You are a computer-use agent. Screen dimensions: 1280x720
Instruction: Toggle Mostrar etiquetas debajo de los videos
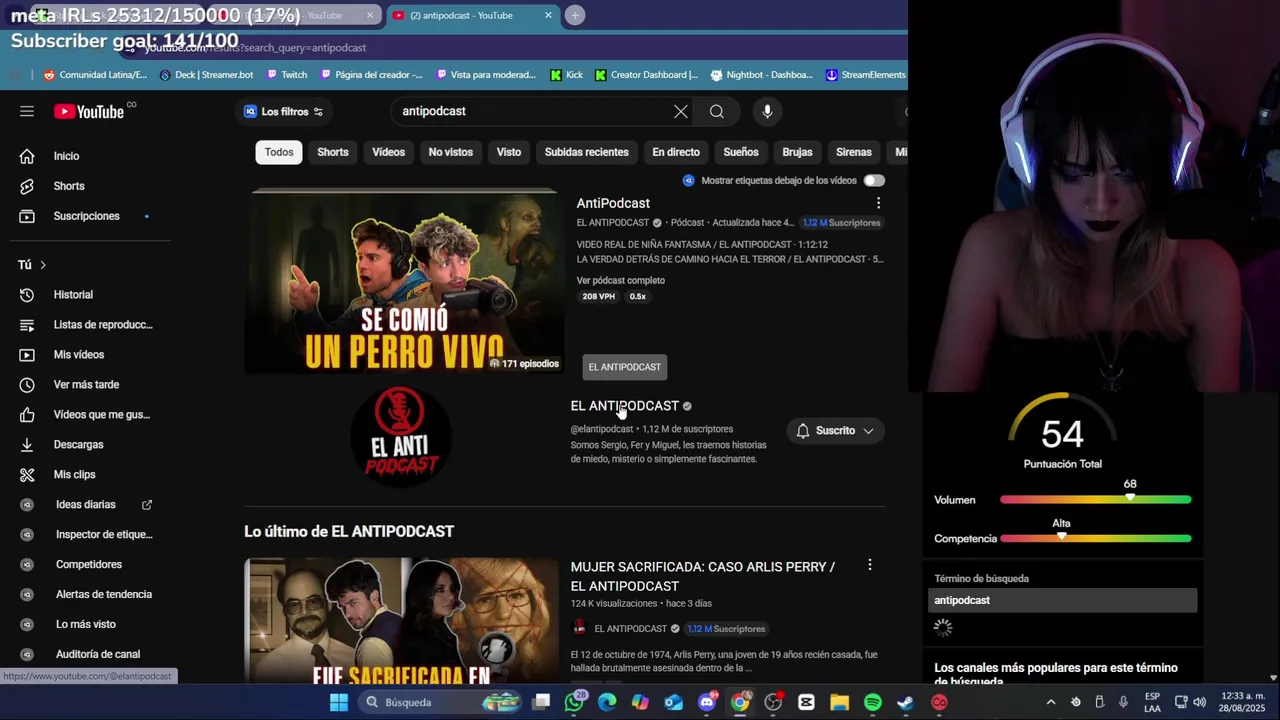pyautogui.click(x=874, y=181)
